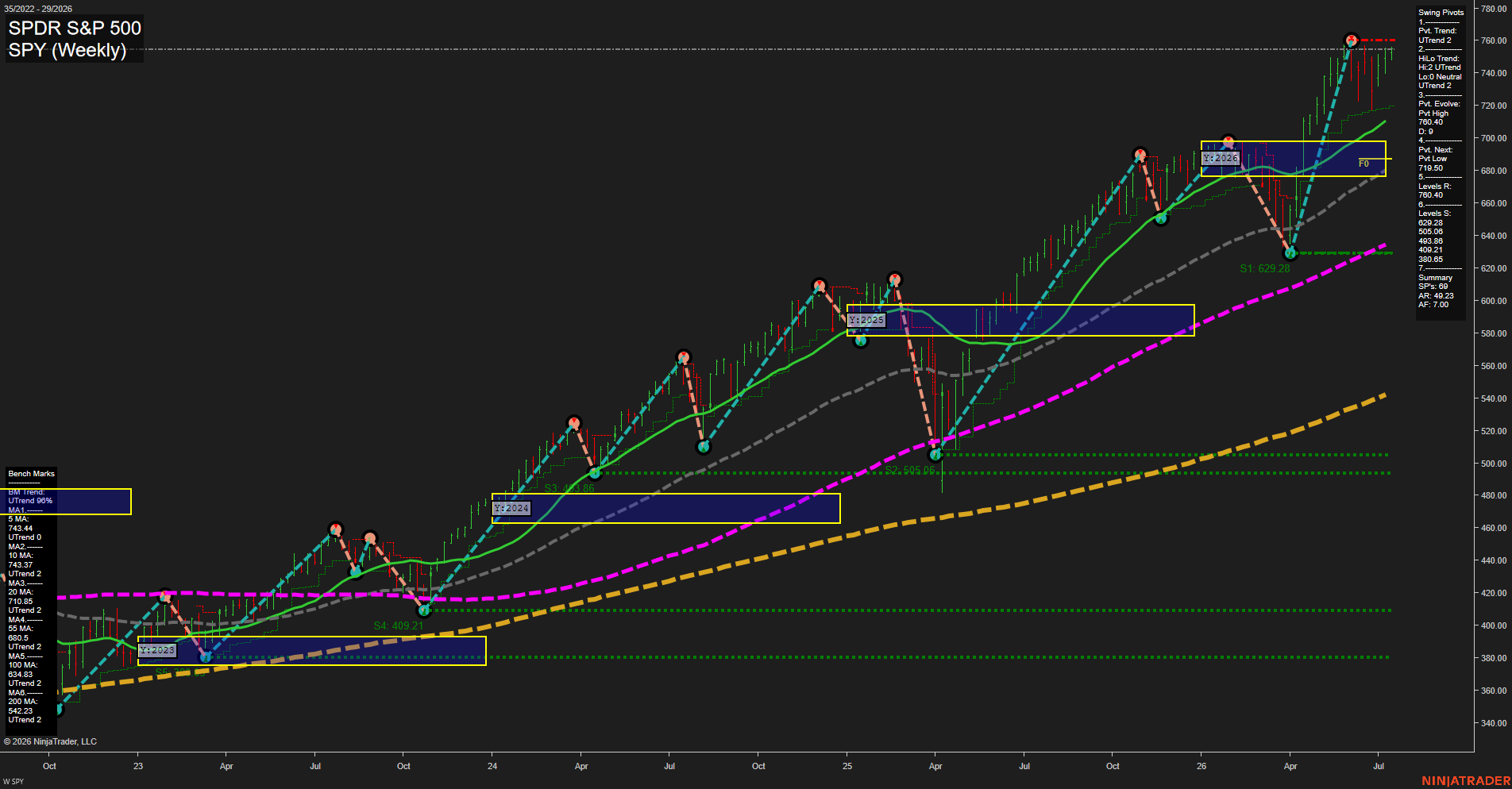Image resolution: width=1512 pixels, height=789 pixels.
Task: Click the 743.44 moving average value
Action: coord(21,529)
